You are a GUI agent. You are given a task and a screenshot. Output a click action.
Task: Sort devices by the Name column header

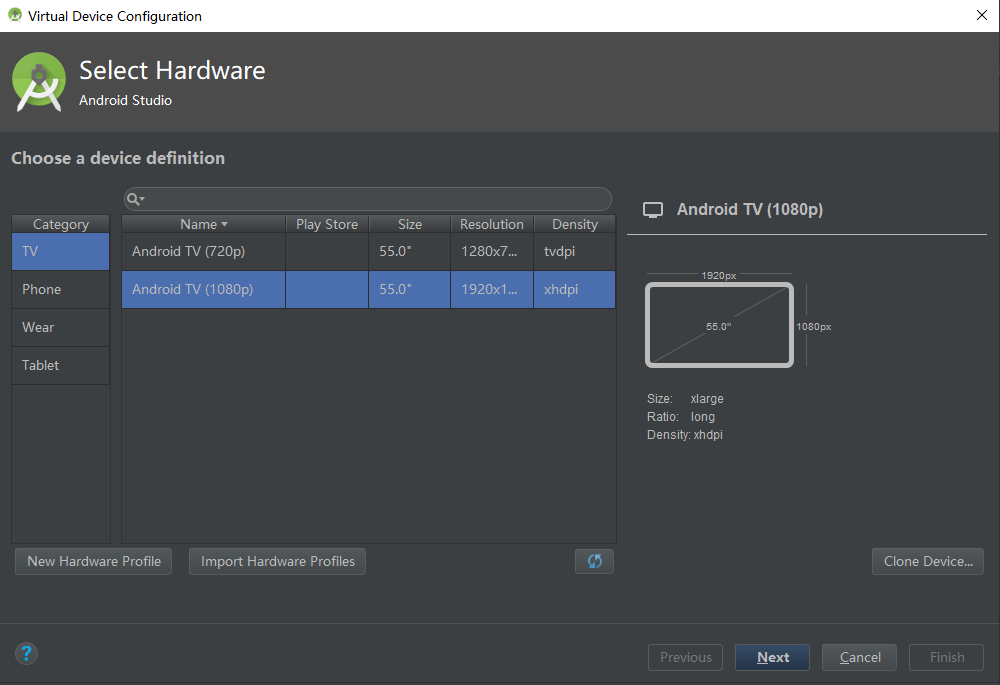203,224
